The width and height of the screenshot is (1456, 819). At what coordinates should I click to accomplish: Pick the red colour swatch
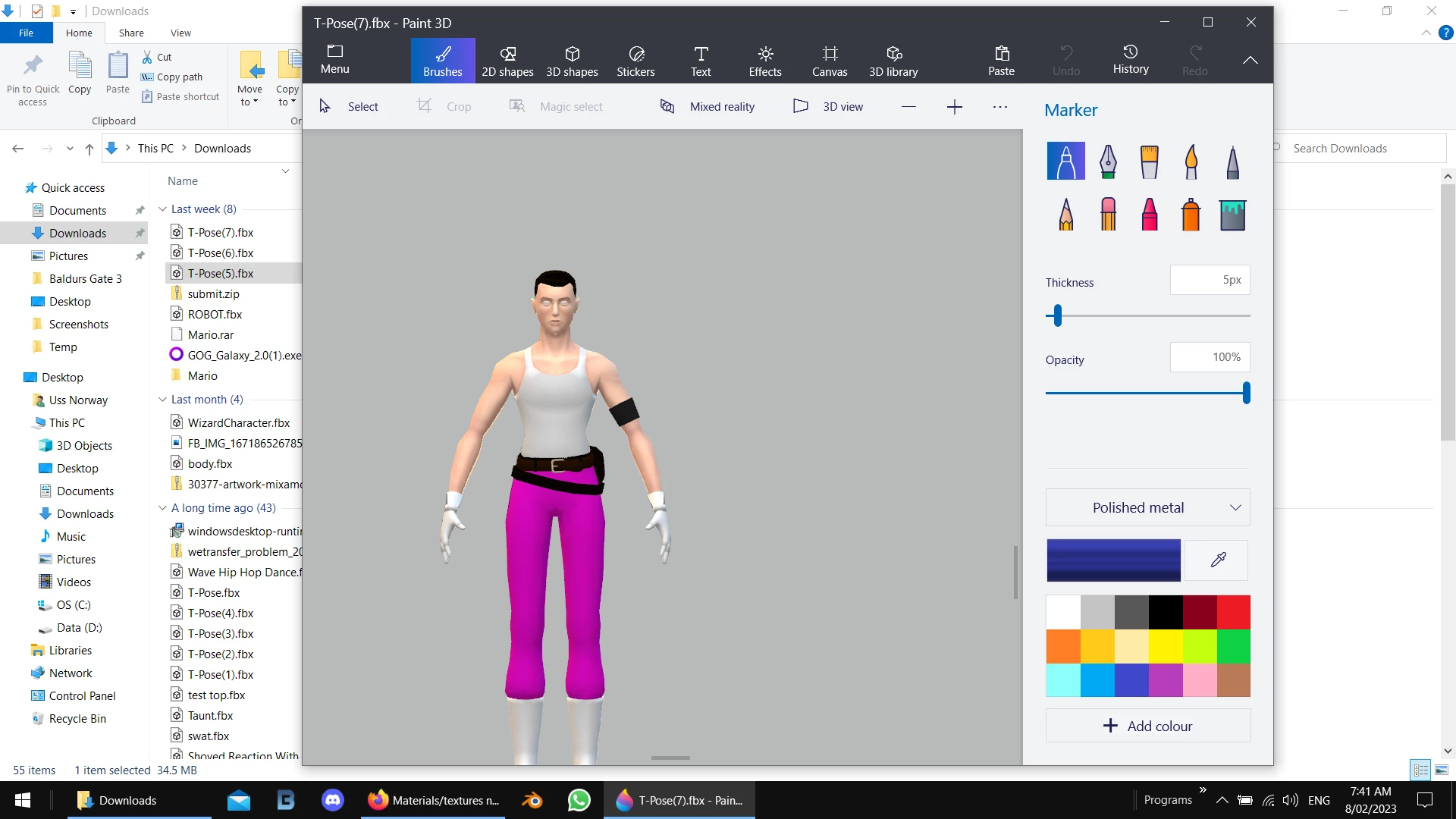point(1234,613)
